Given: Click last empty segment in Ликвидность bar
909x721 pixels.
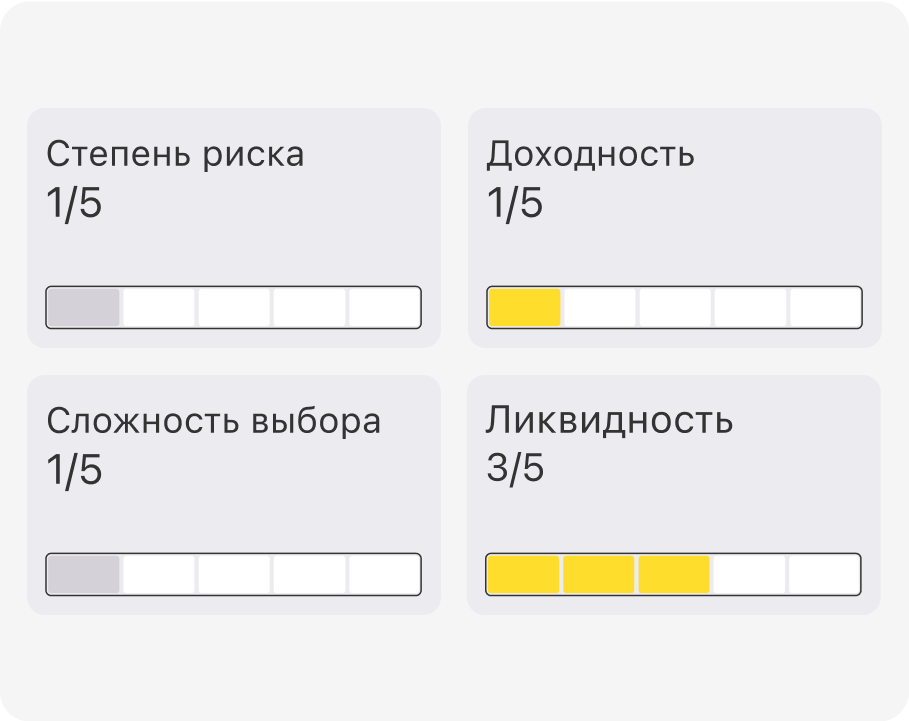Looking at the screenshot, I should (x=824, y=574).
